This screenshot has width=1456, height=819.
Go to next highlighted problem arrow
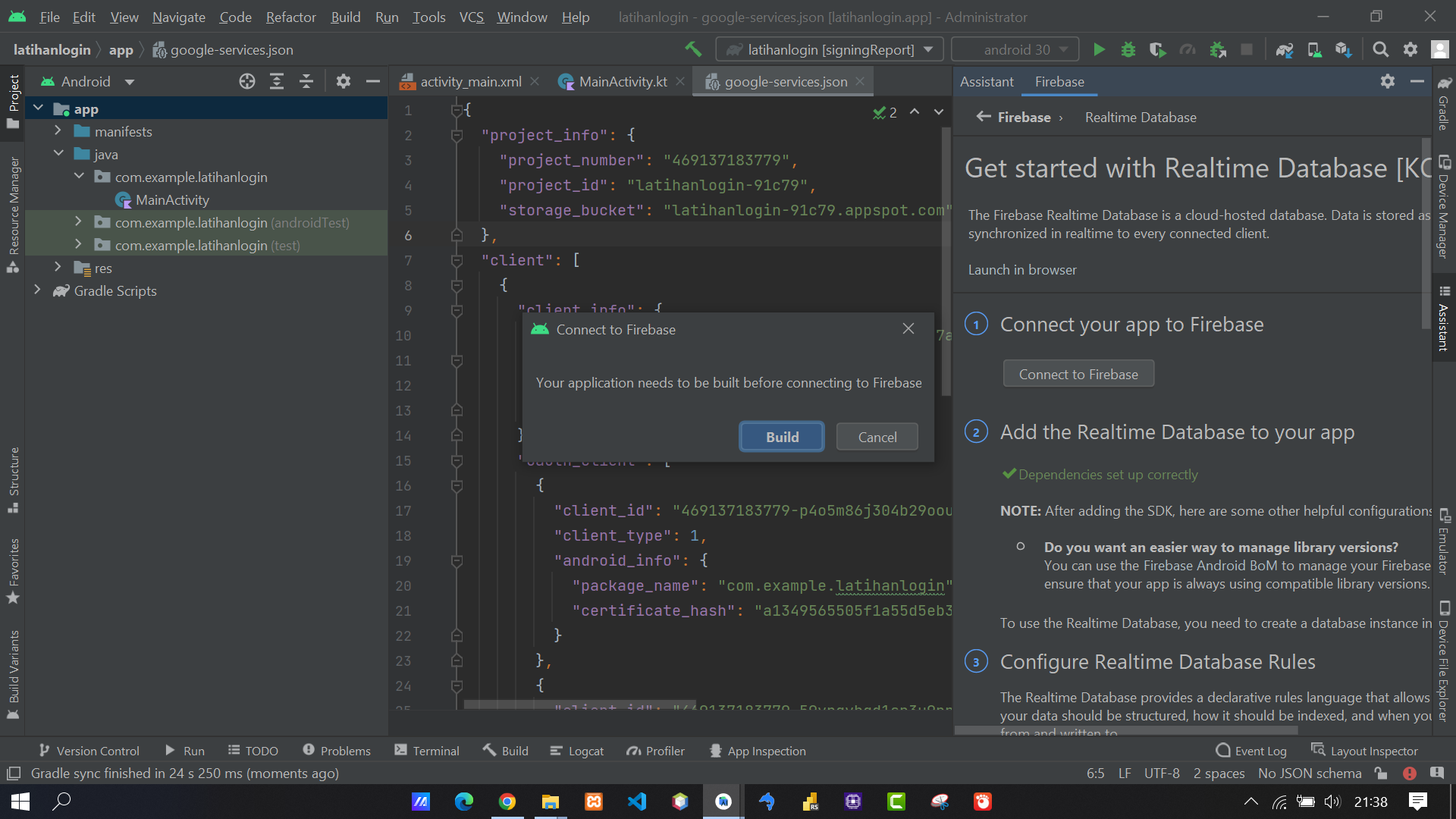click(939, 111)
